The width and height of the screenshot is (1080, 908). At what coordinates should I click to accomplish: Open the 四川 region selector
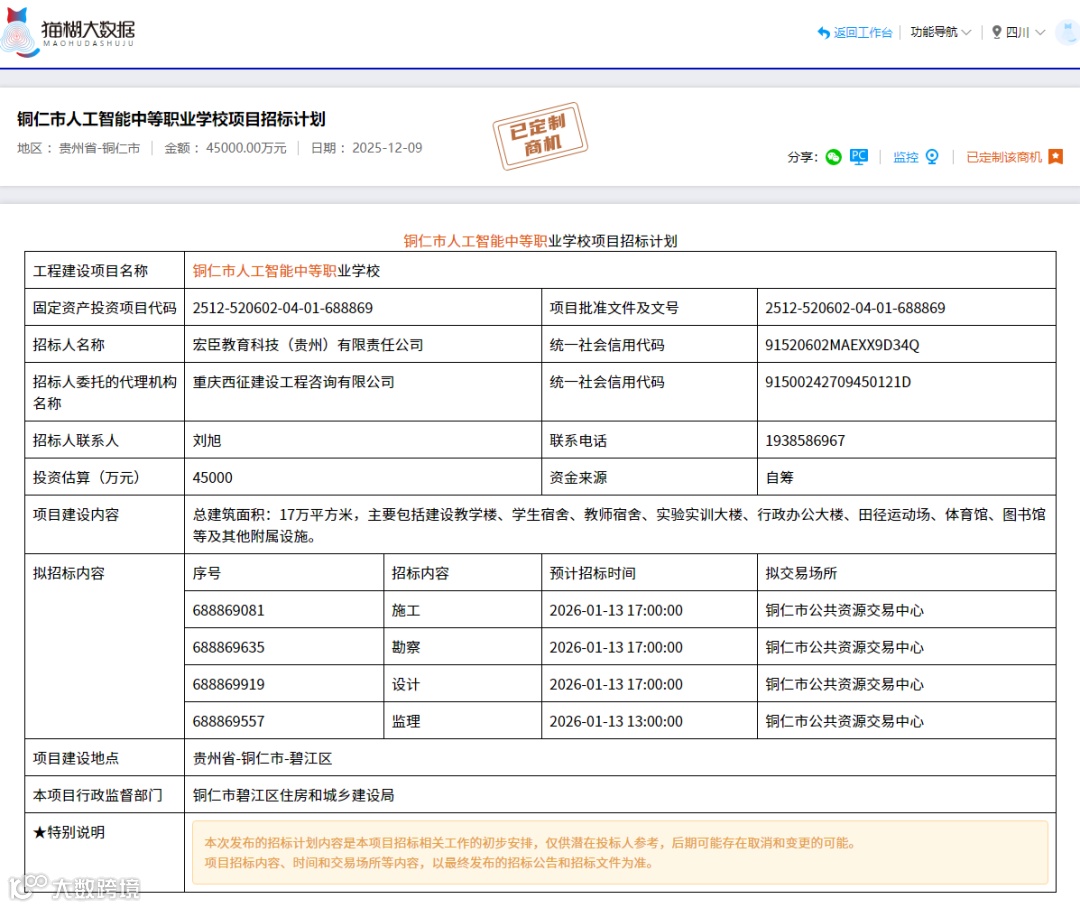(x=1018, y=32)
